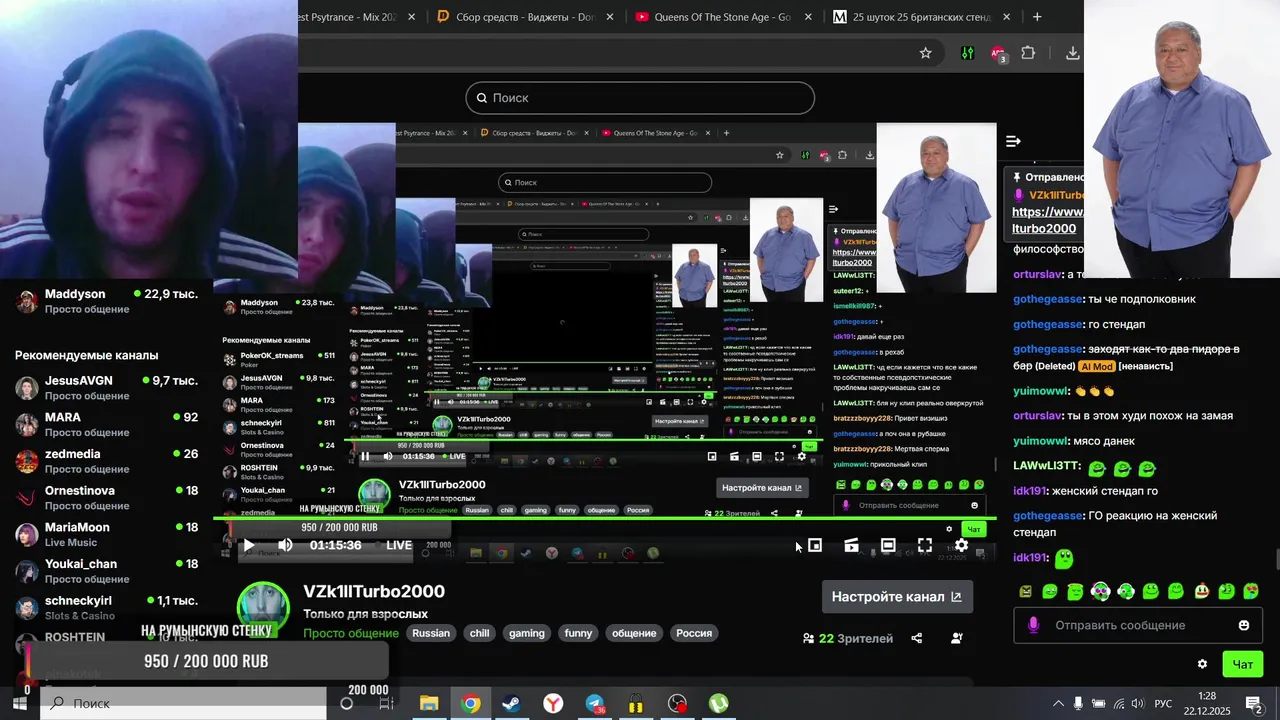Select the headphones emote with purple eyes
The image size is (1280, 720).
tap(1100, 591)
